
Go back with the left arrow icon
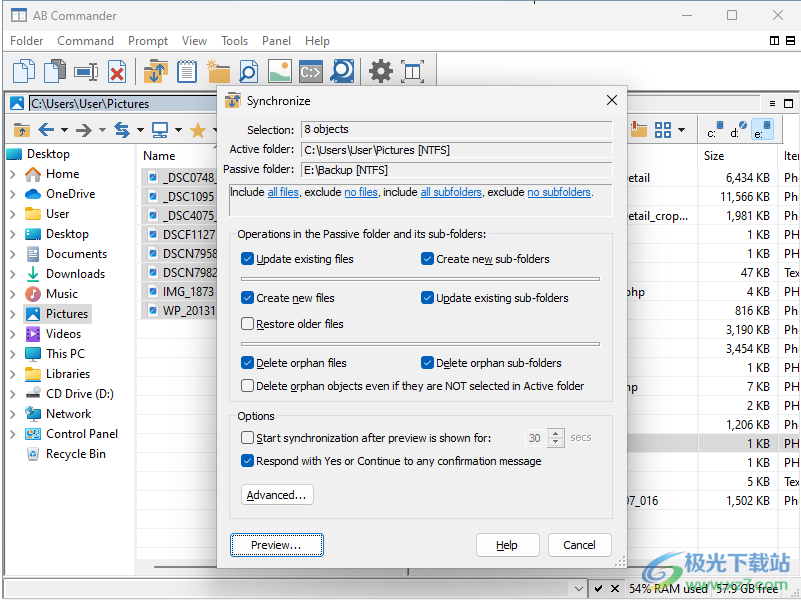pyautogui.click(x=46, y=130)
